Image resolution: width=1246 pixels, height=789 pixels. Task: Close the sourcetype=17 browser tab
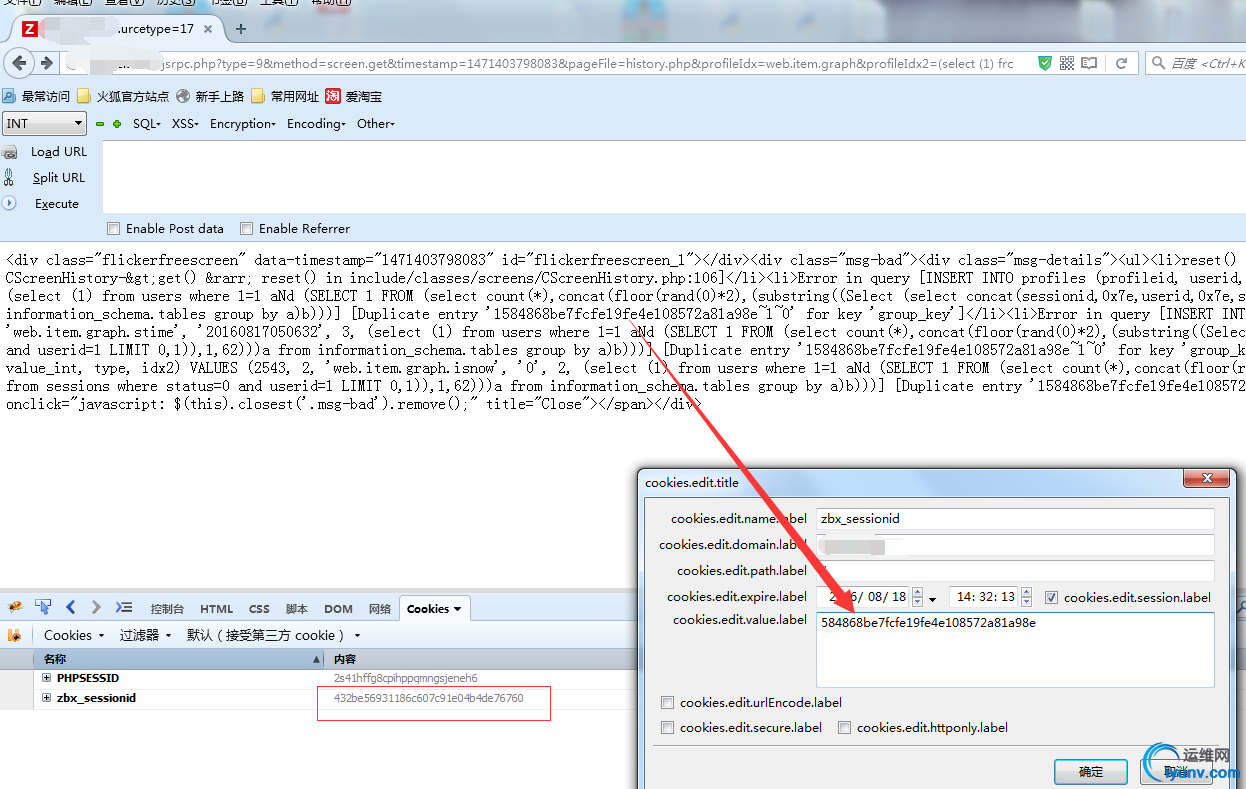tap(209, 29)
